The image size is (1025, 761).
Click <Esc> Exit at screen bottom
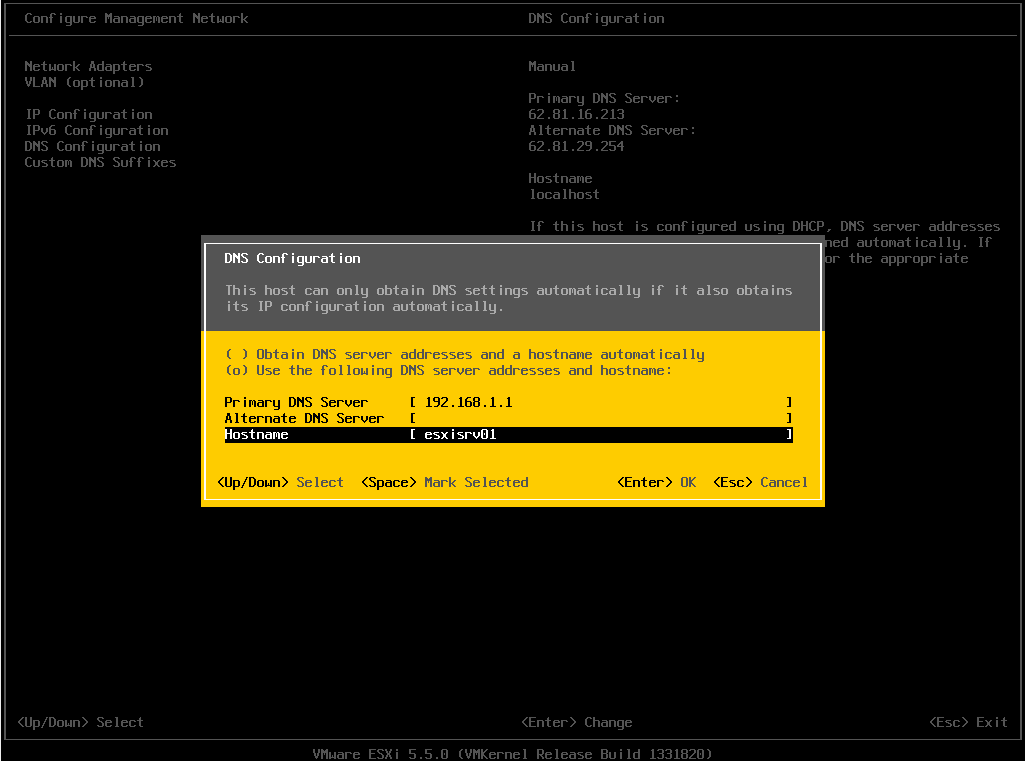coord(968,722)
